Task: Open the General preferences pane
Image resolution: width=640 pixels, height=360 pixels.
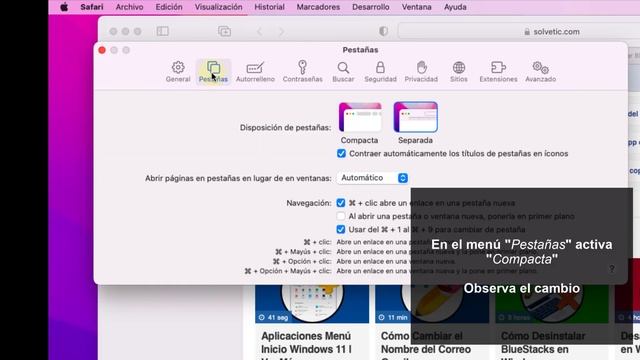Action: [x=178, y=72]
